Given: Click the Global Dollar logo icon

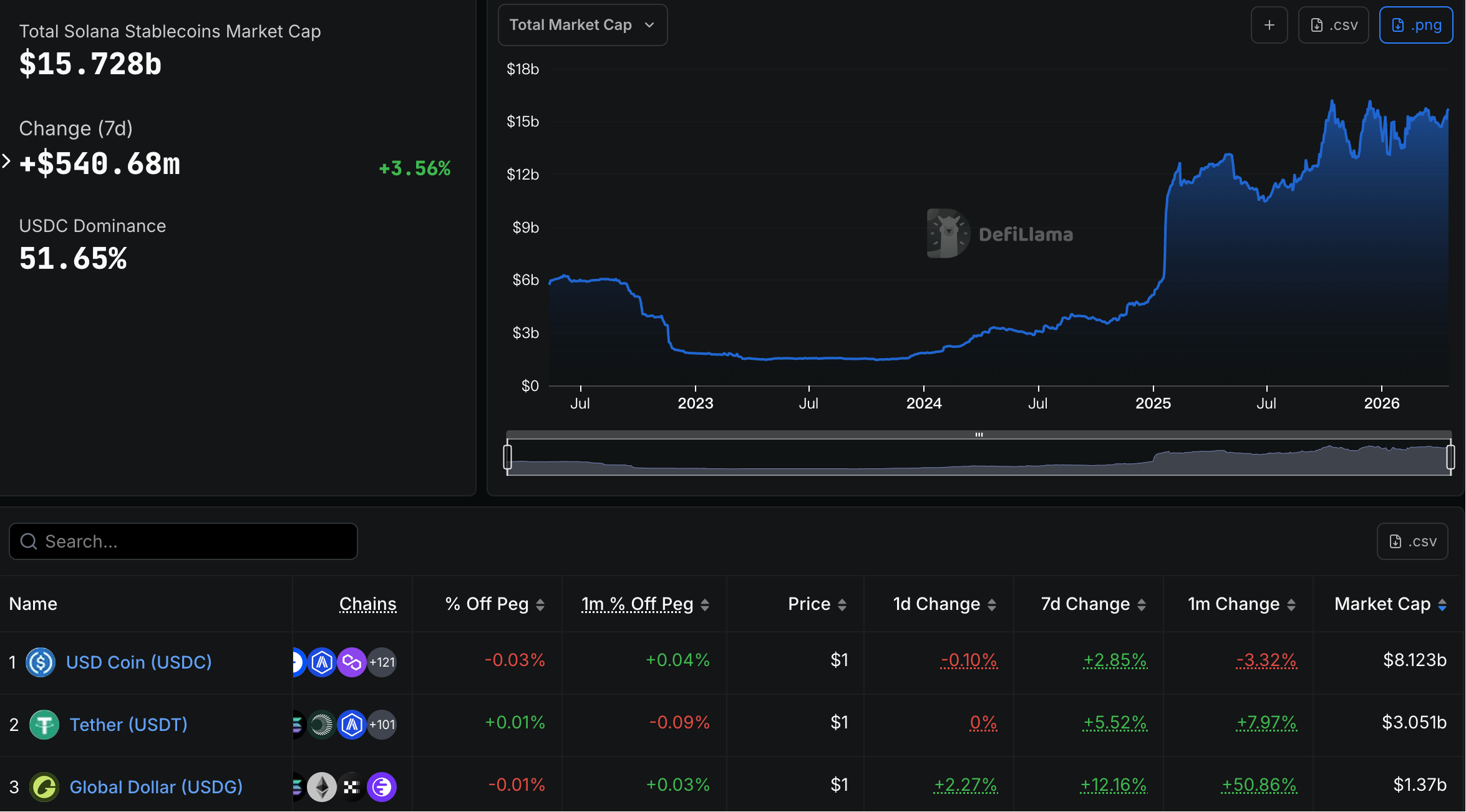Looking at the screenshot, I should 44,786.
